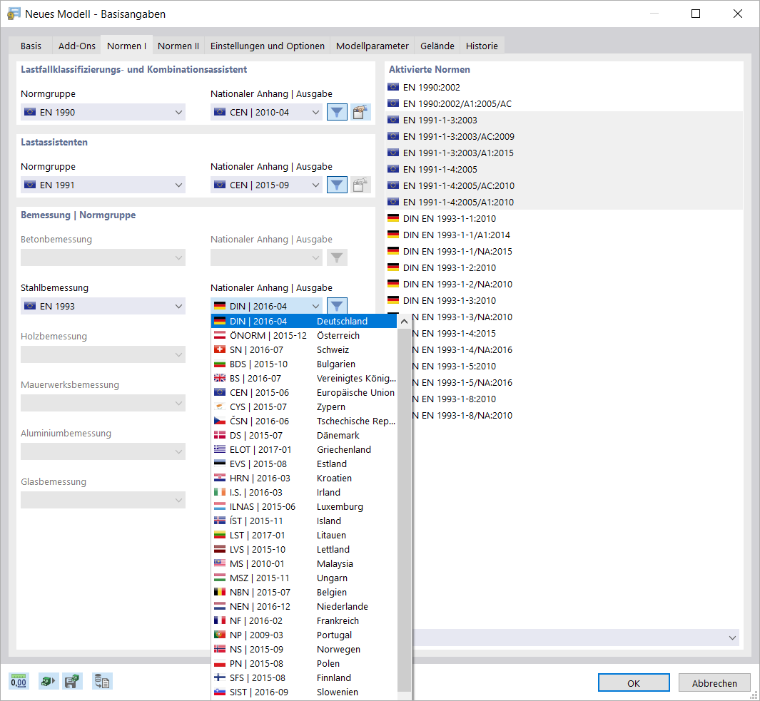This screenshot has height=701, width=760.
Task: Click the filter icon beside DIN | 2016-04
Action: [x=337, y=306]
